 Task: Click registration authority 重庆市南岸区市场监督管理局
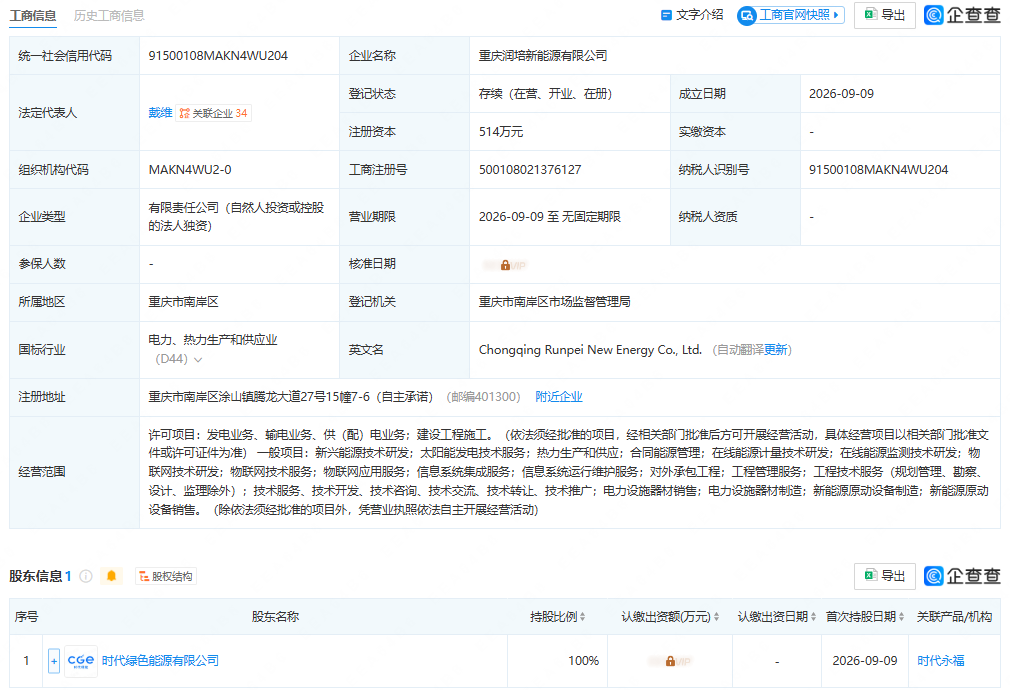pos(555,302)
